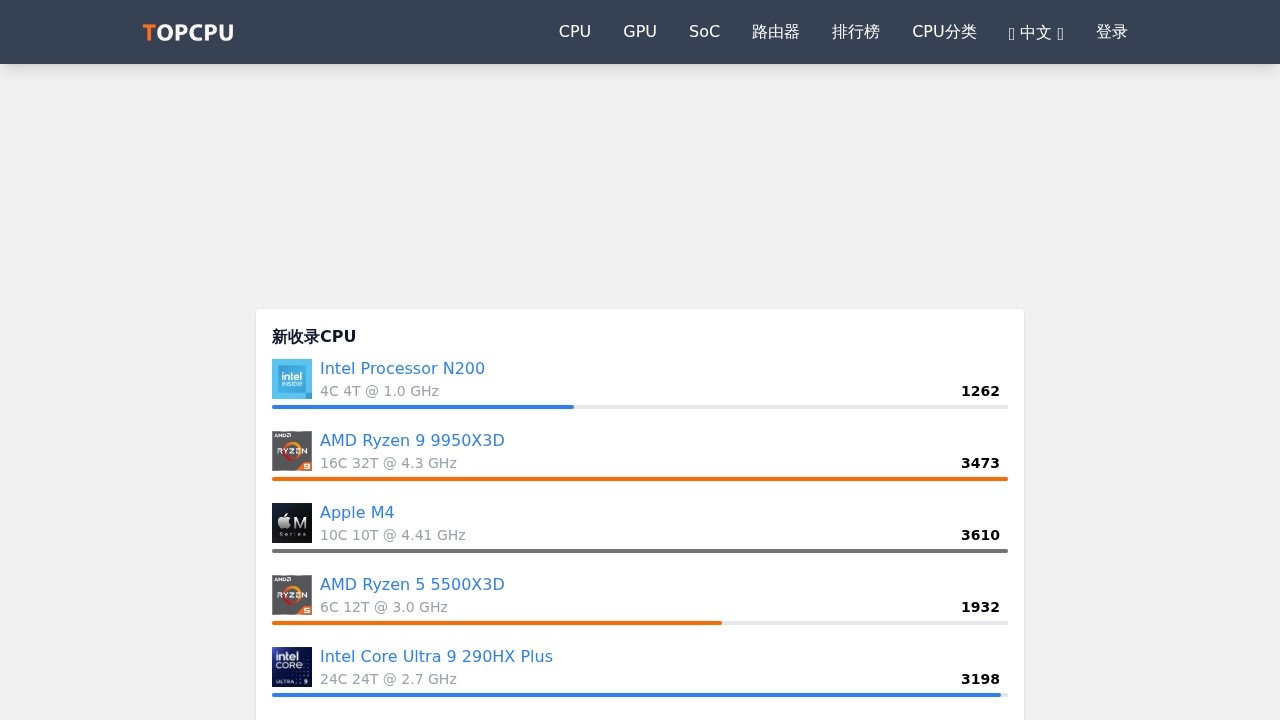
Task: Click the AMD Ryzen 9 logo thumbnail
Action: coord(292,451)
